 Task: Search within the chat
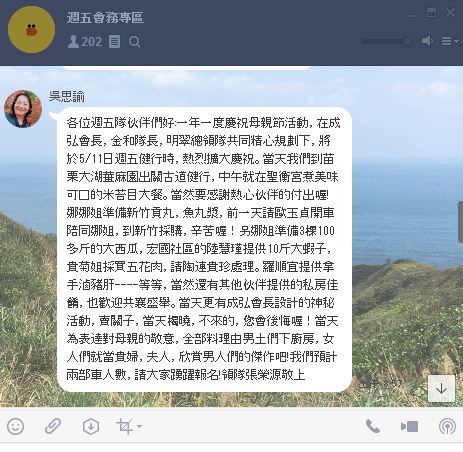pos(134,42)
